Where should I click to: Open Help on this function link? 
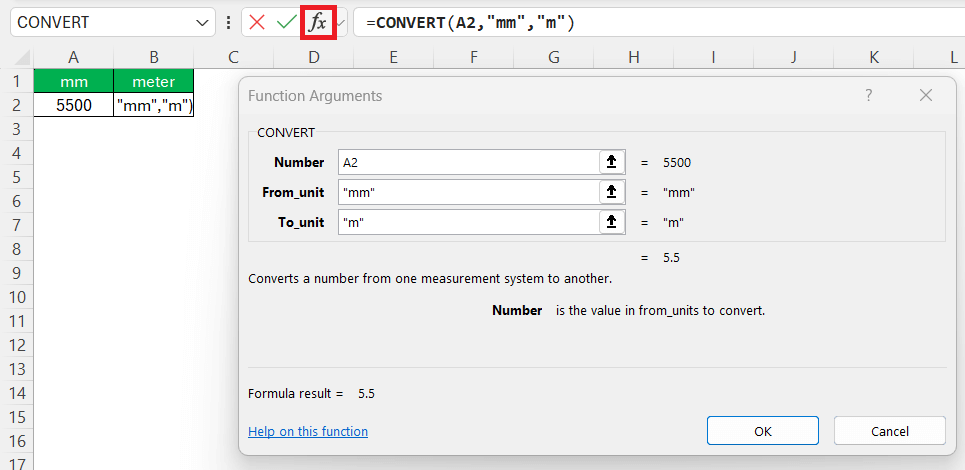click(x=308, y=431)
